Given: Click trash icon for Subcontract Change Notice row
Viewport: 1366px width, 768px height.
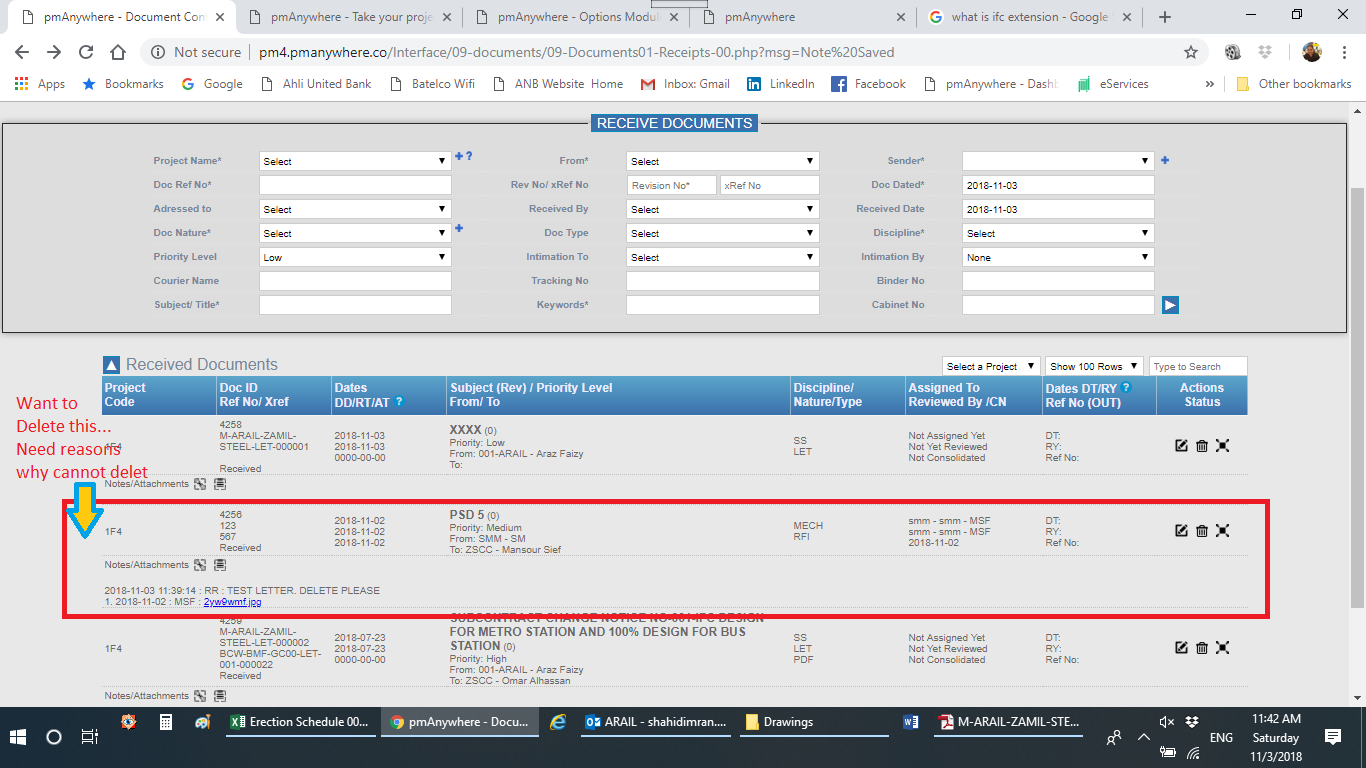Looking at the screenshot, I should [1201, 648].
